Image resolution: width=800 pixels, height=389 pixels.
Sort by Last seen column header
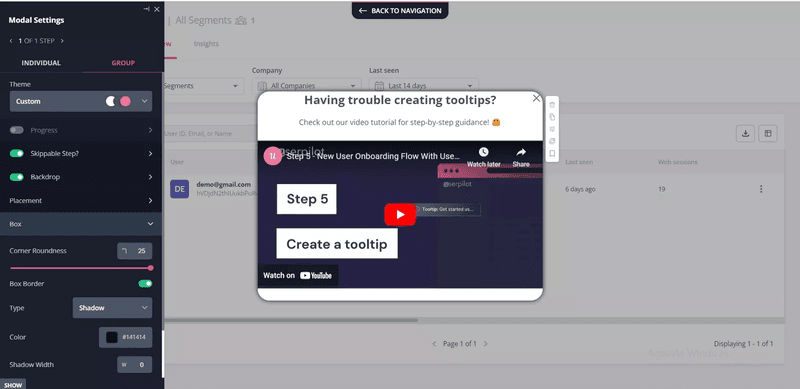(x=579, y=162)
